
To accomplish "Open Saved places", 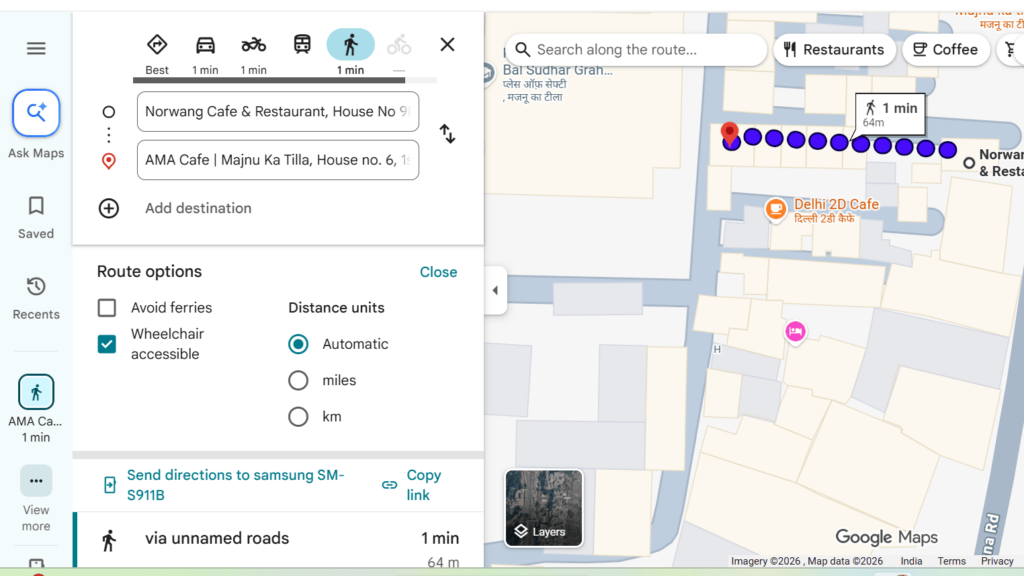I will tap(36, 218).
